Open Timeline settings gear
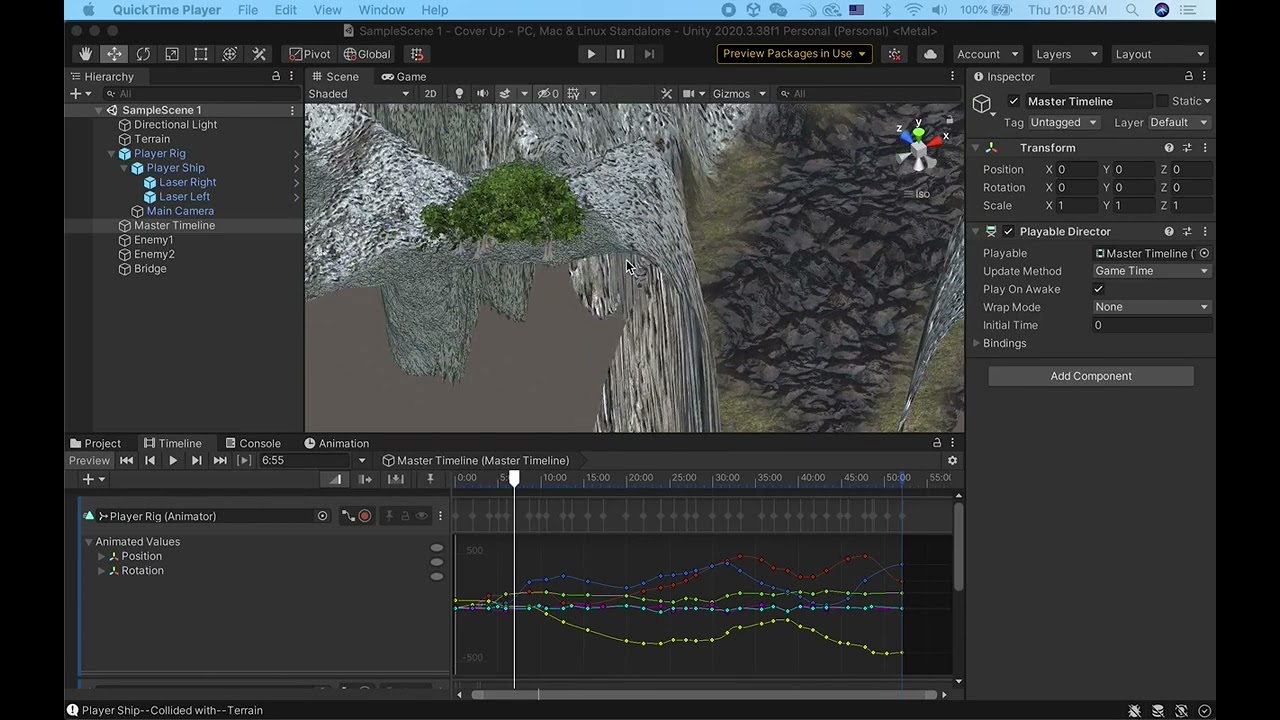 tap(952, 461)
